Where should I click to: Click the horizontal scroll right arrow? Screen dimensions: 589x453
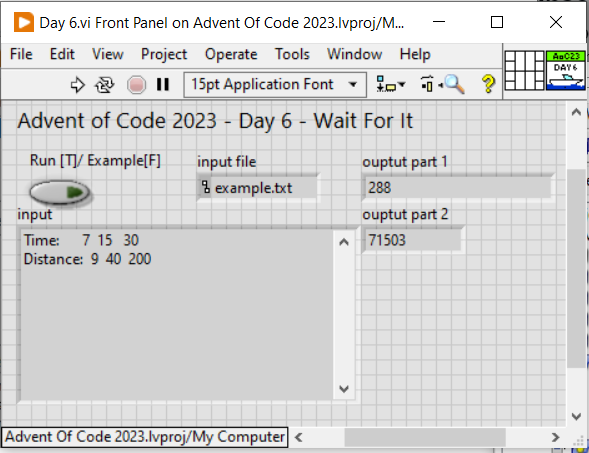[555, 438]
